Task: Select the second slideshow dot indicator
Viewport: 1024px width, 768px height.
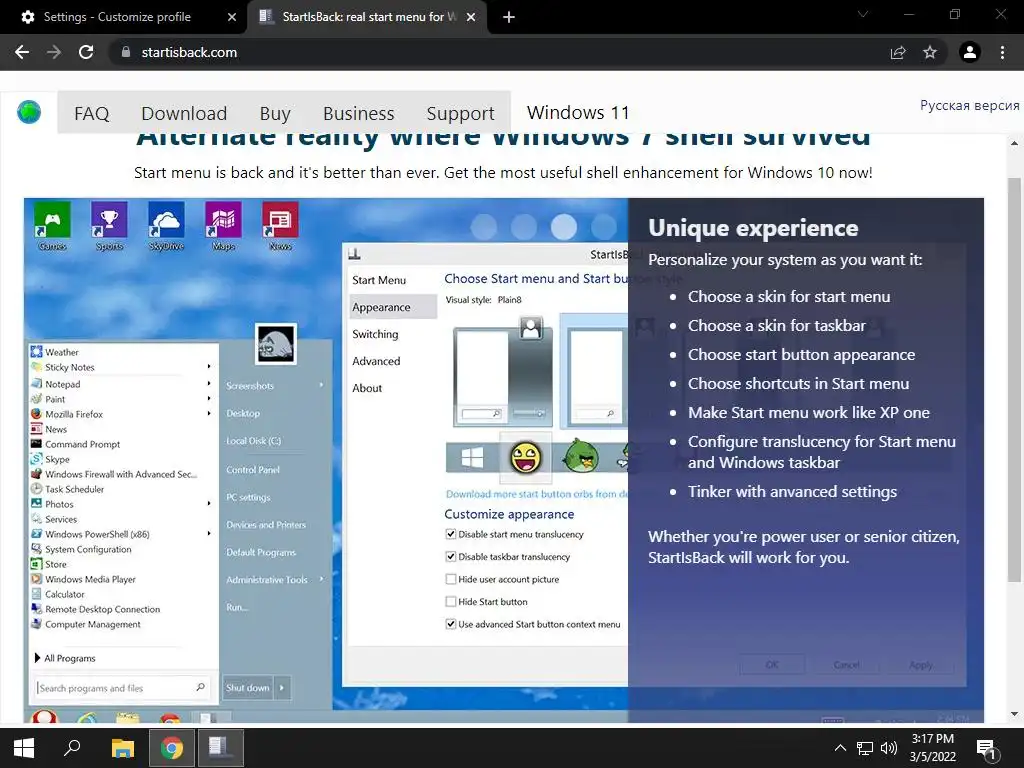Action: pos(524,227)
